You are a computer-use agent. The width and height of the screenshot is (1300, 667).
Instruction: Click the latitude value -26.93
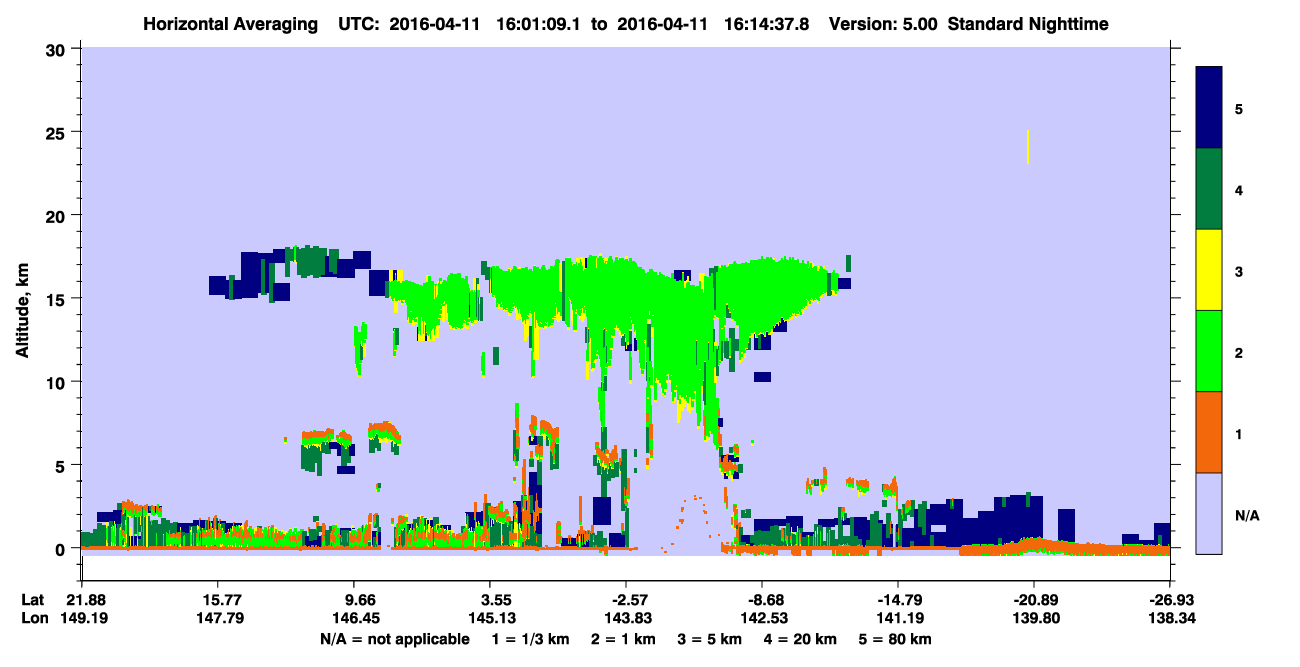(x=1170, y=600)
